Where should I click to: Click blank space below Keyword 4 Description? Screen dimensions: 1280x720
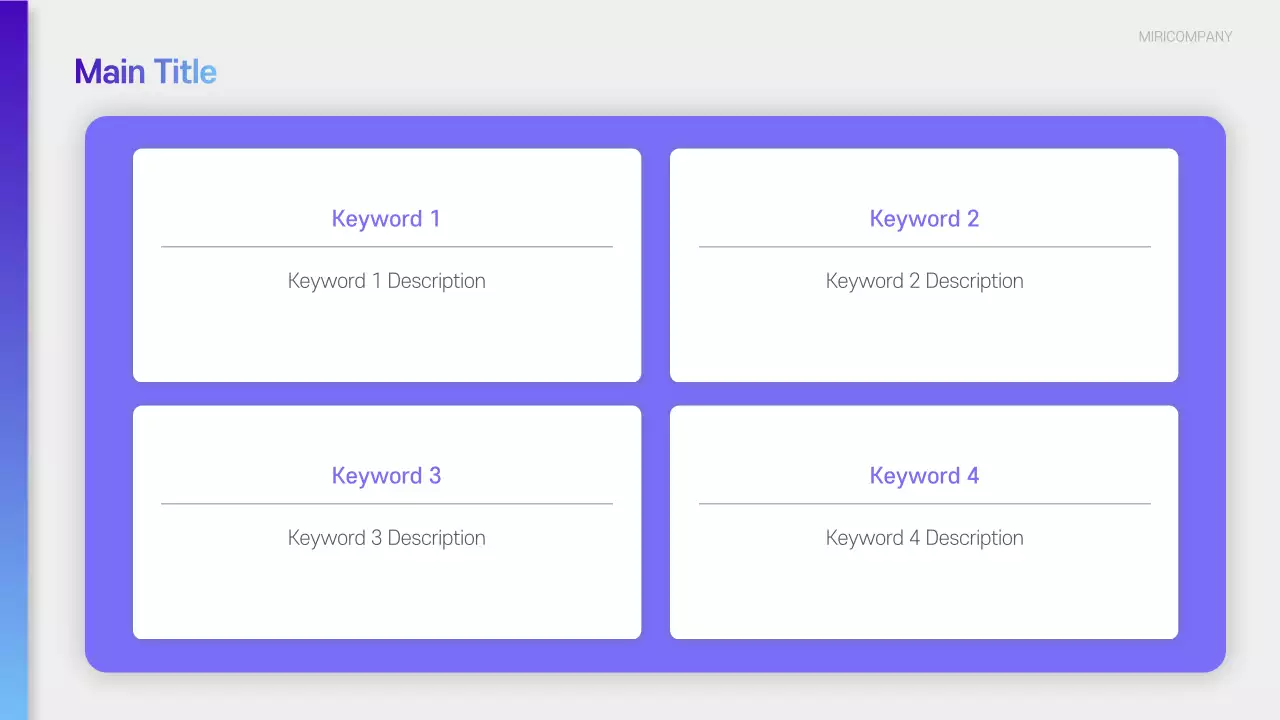pos(924,595)
